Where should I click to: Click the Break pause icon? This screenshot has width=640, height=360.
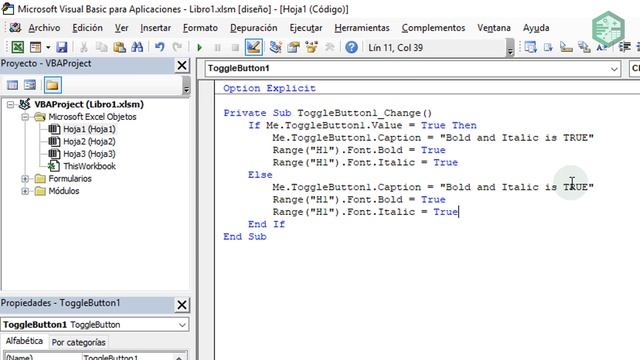point(218,47)
